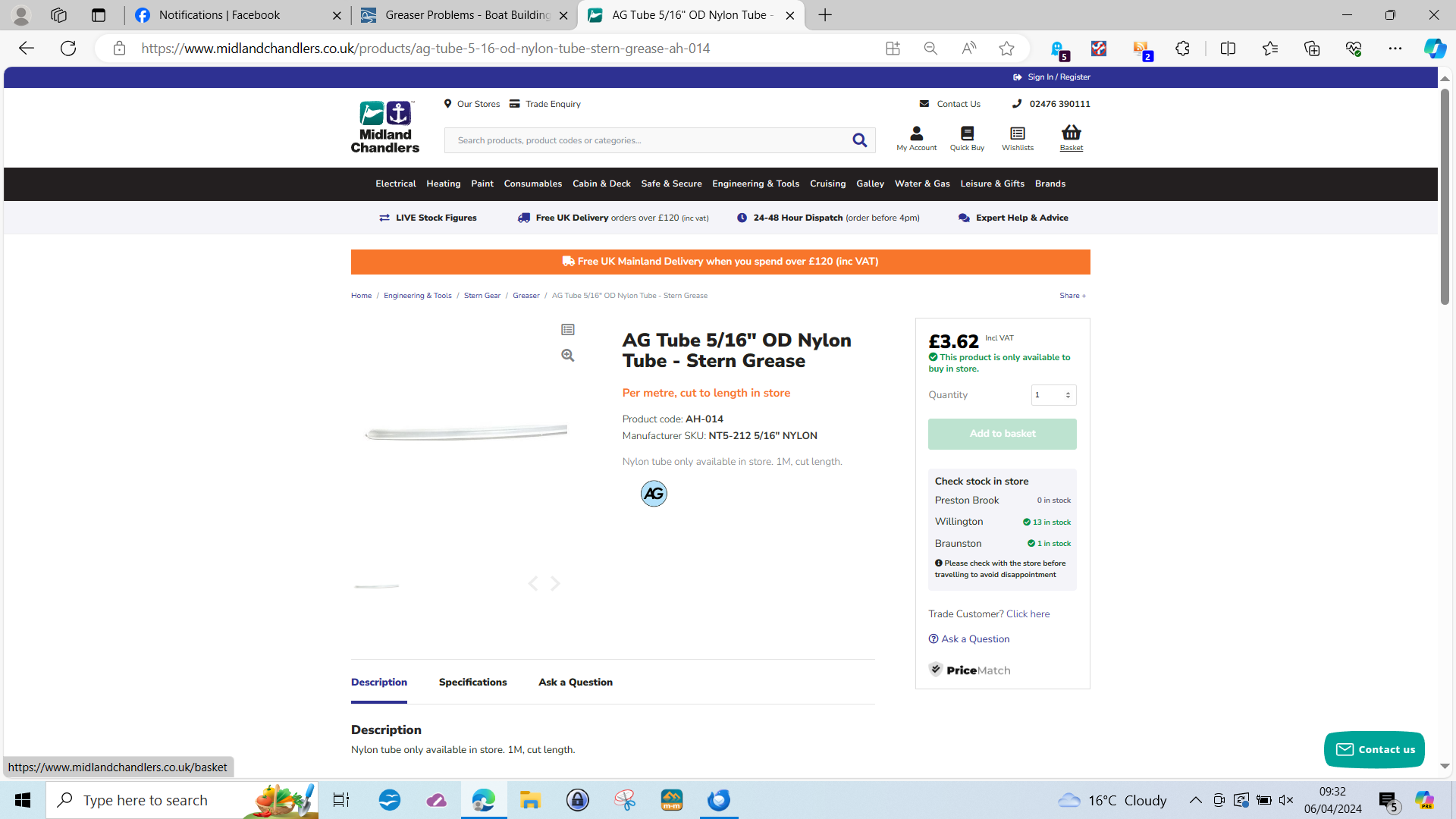Click the product search input field
Image resolution: width=1456 pixels, height=819 pixels.
pyautogui.click(x=648, y=140)
